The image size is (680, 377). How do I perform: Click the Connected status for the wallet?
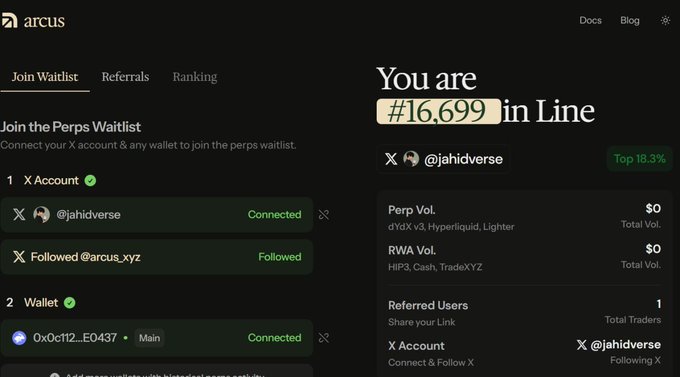(x=274, y=338)
